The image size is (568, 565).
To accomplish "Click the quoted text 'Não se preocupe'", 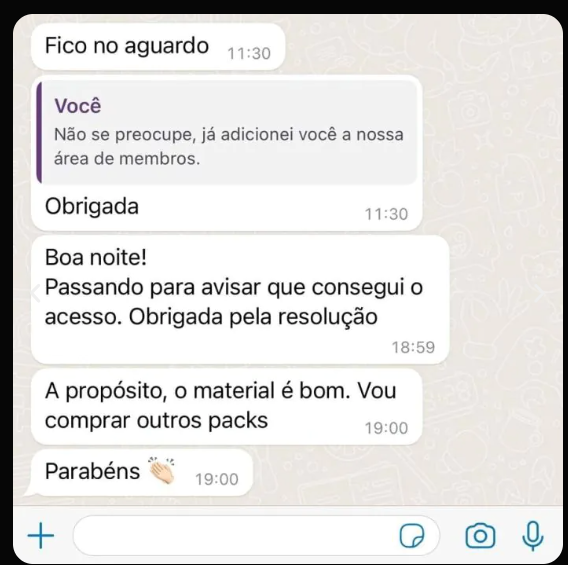I will (125, 135).
